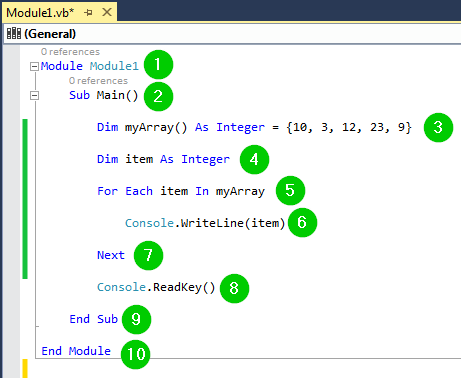Click green marker number 5
This screenshot has width=461, height=378.
click(x=290, y=191)
